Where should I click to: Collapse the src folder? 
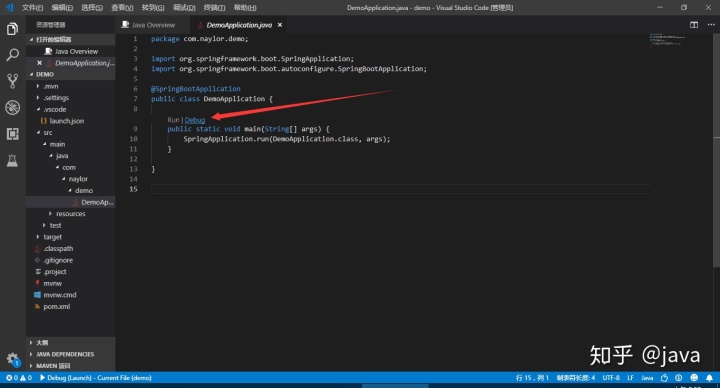pos(70,132)
